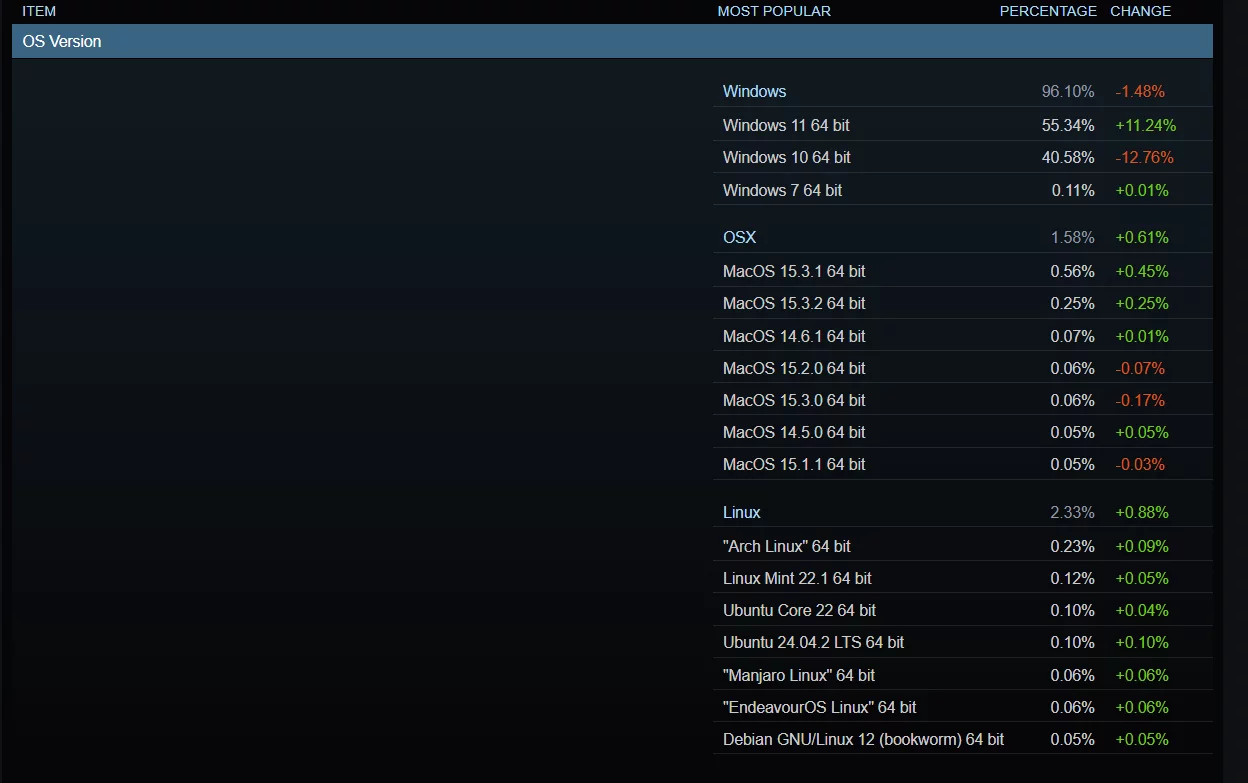The width and height of the screenshot is (1248, 783).
Task: Select the Ubuntu Core 22 64 bit row
Action: [963, 610]
